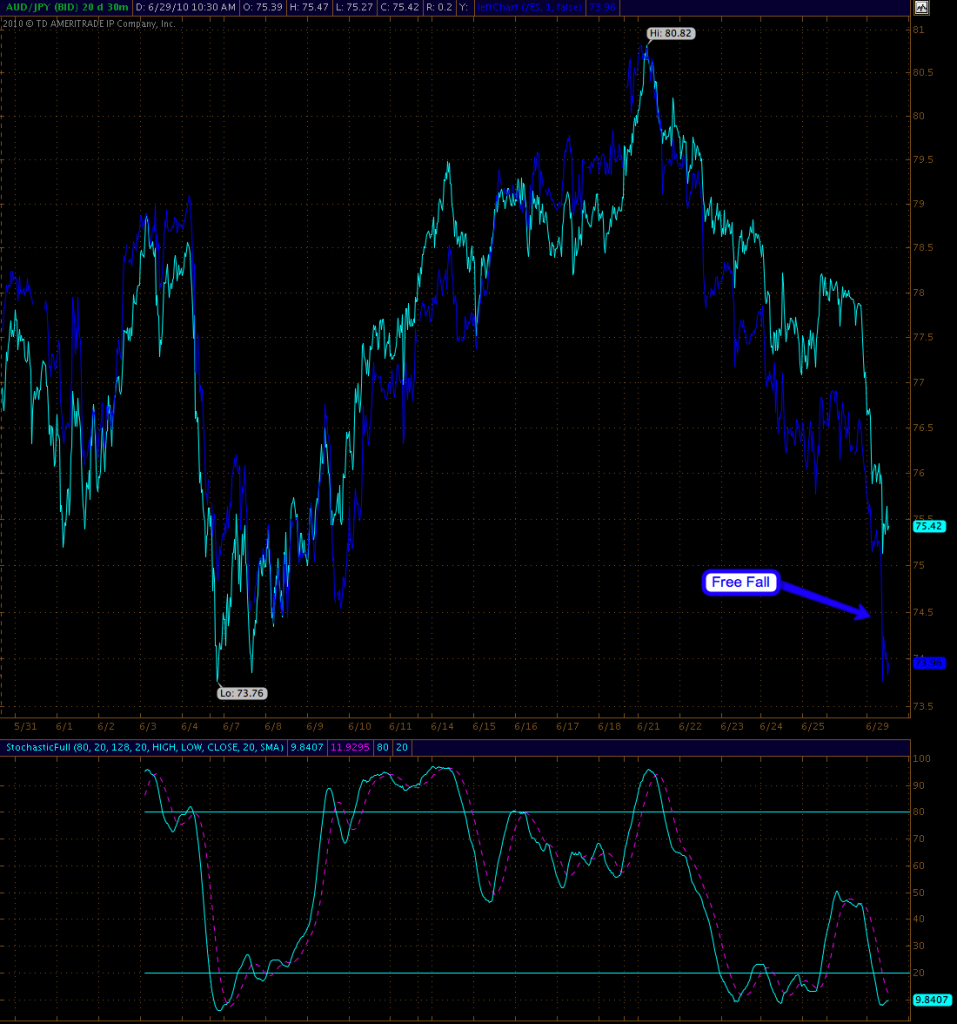This screenshot has height=1024, width=957.
Task: Click the 6/29 date on time axis
Action: coord(877,726)
